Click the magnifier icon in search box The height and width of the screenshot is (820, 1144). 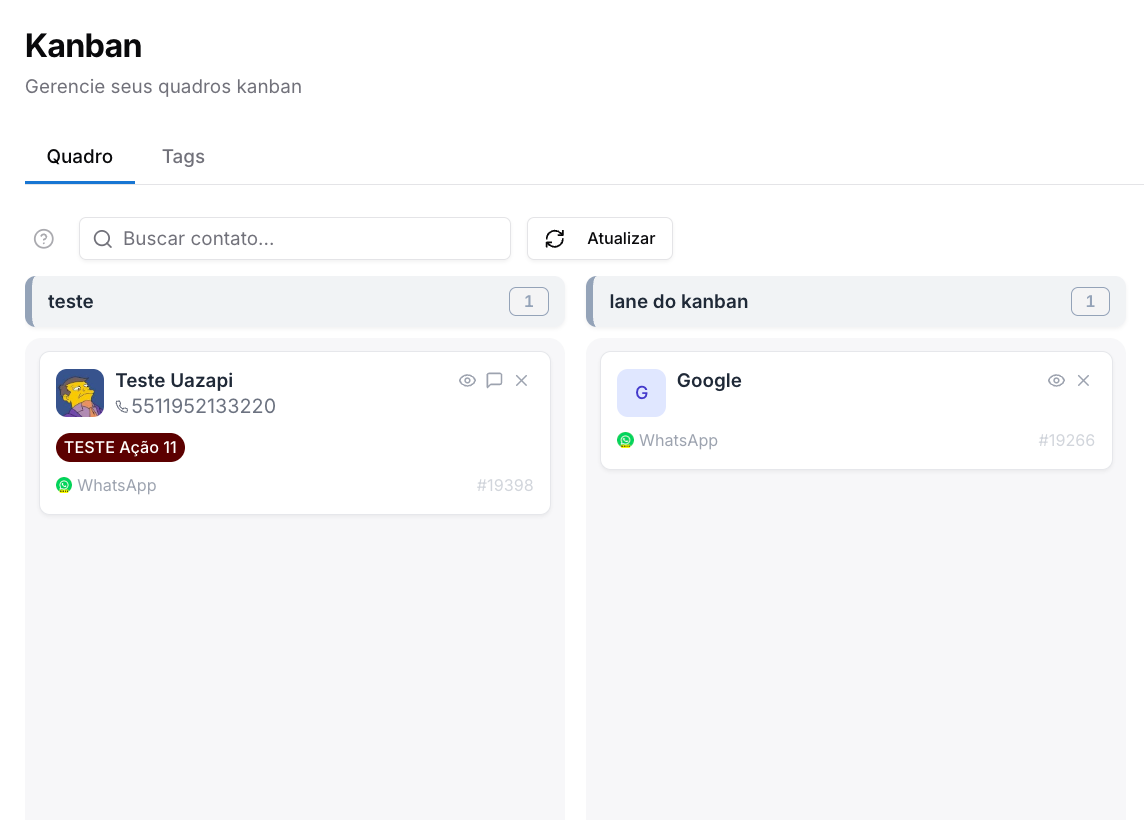click(103, 239)
